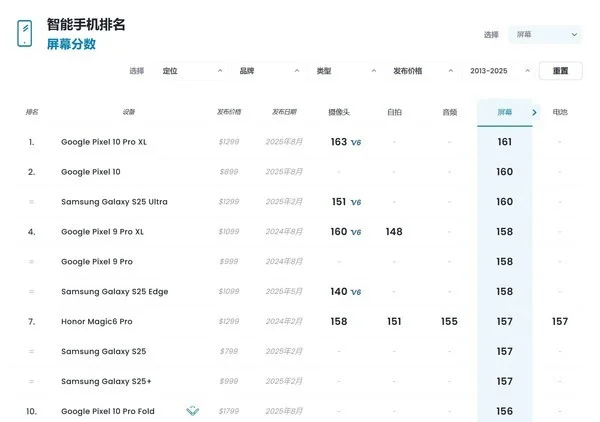600x422 pixels.
Task: Open the 2013-2025 year range dropdown
Action: (x=498, y=71)
